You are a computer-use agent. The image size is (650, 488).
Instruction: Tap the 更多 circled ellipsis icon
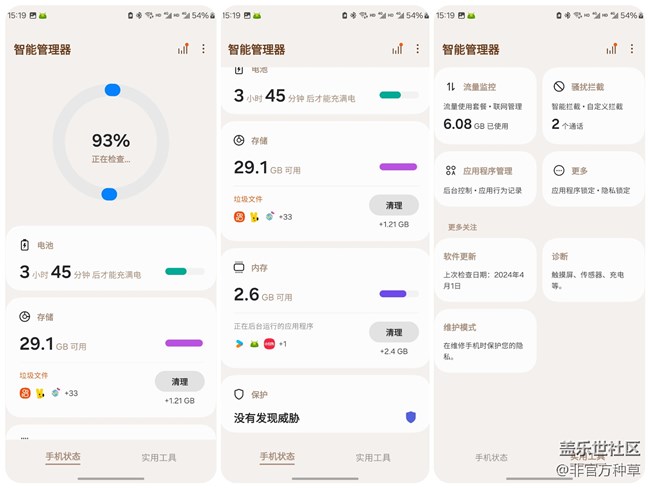click(557, 171)
